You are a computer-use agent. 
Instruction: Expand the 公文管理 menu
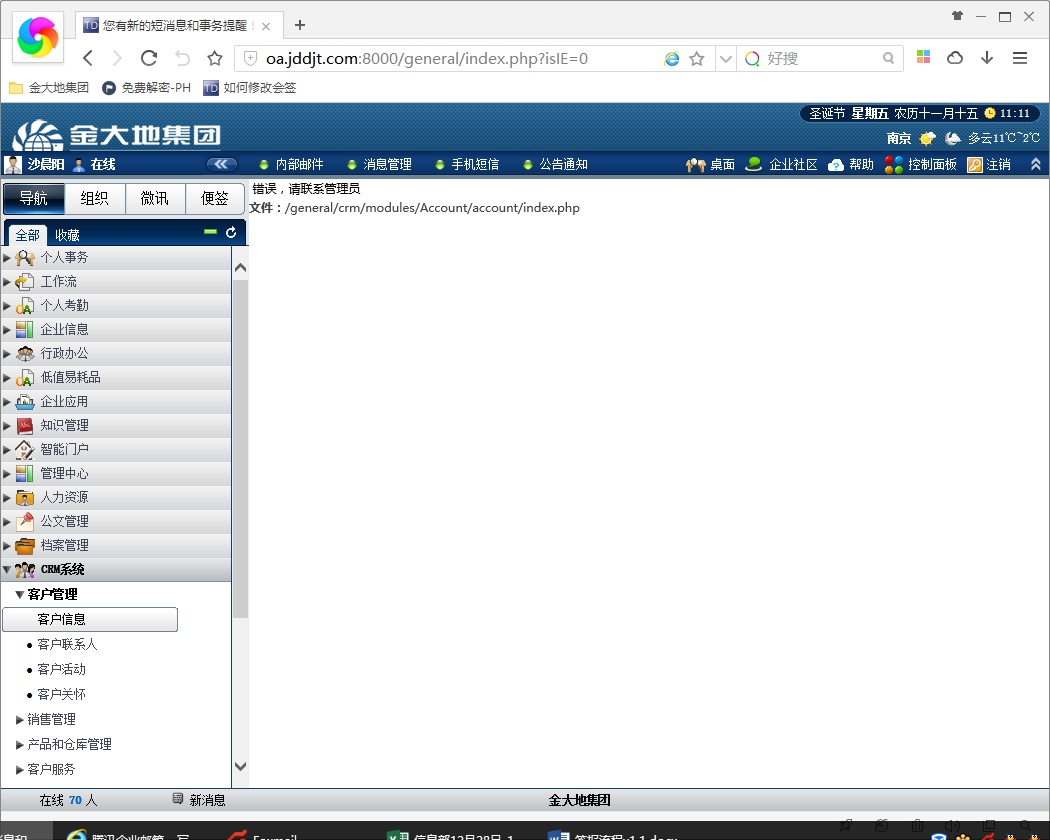coord(117,522)
